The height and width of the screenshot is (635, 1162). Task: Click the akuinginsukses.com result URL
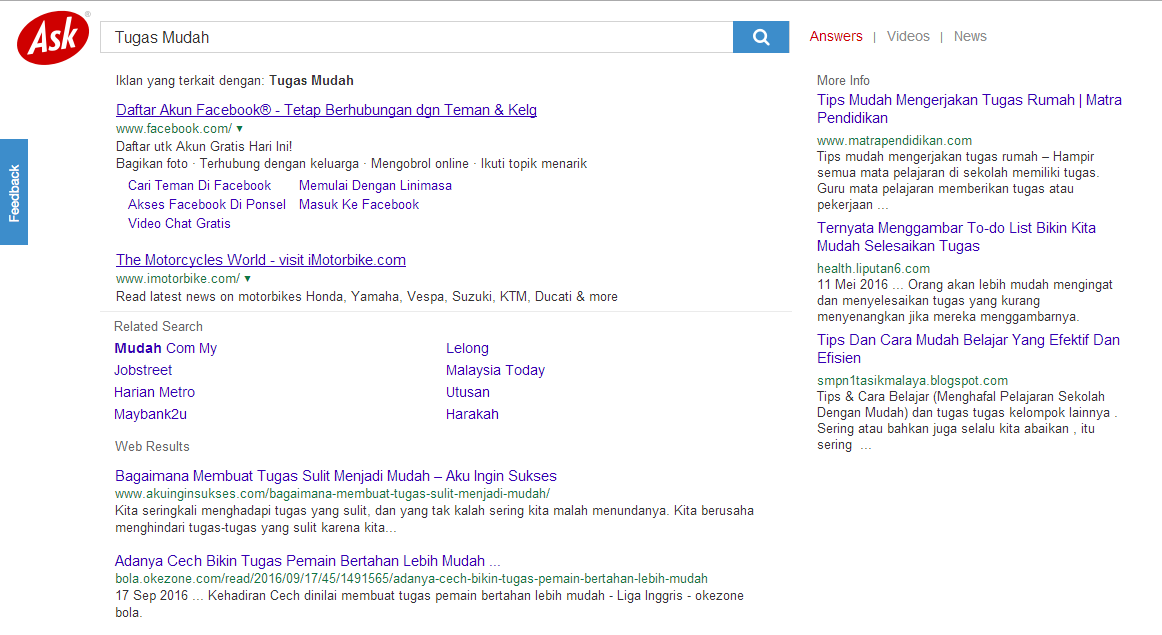[x=332, y=493]
